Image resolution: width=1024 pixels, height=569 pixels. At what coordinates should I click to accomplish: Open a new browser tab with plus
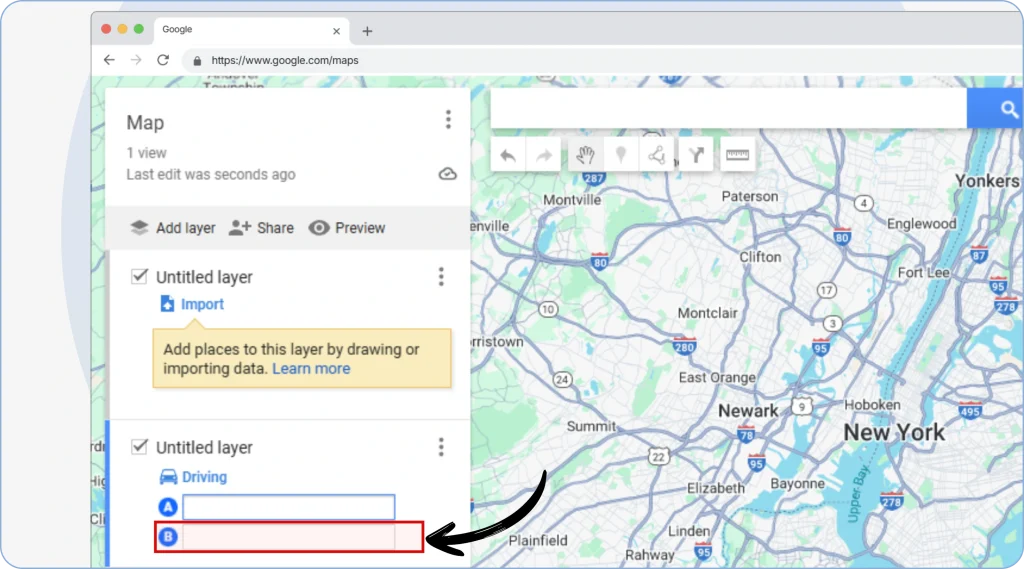pos(368,31)
